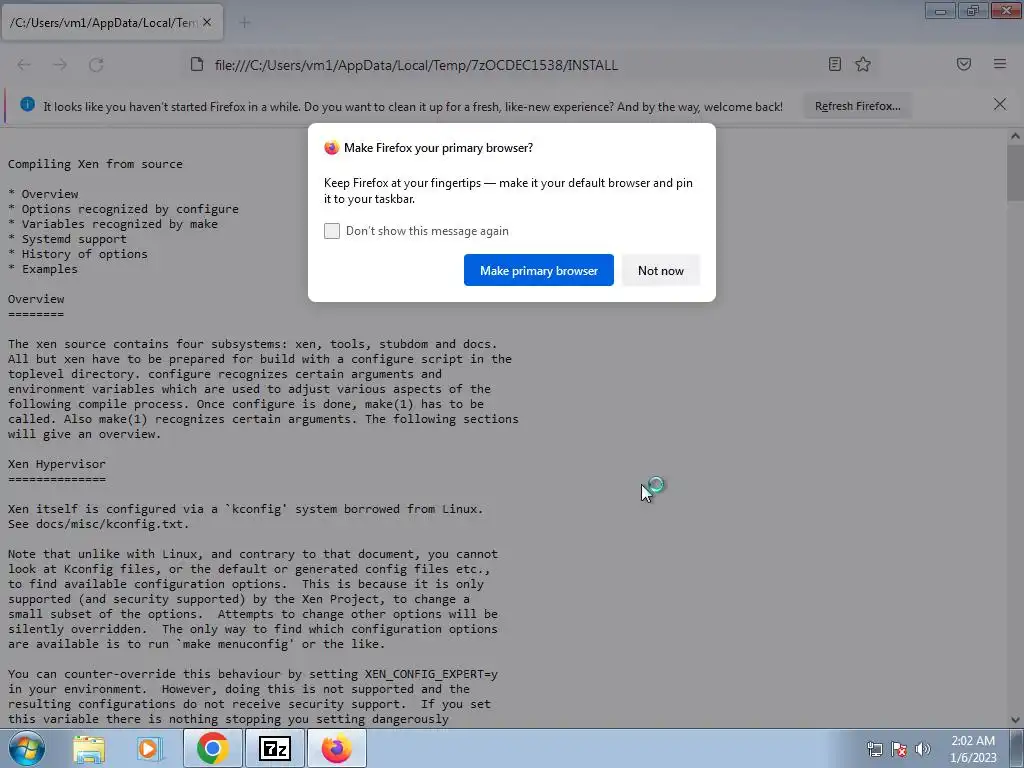The width and height of the screenshot is (1024, 768).
Task: Open Save to Pocket icon
Action: [x=964, y=64]
